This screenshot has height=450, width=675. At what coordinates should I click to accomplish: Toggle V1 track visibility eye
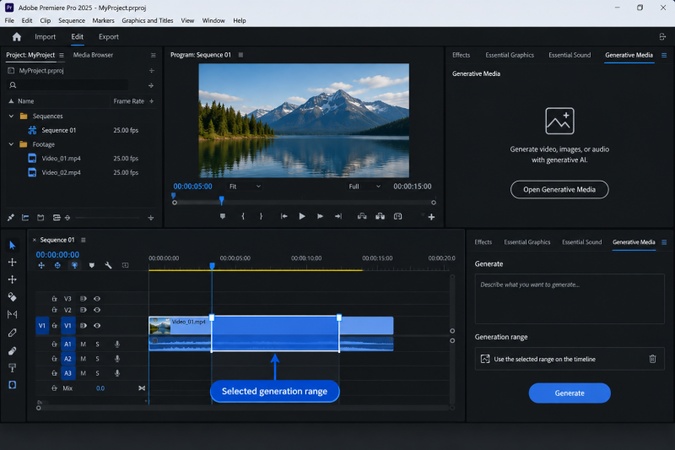tap(97, 326)
